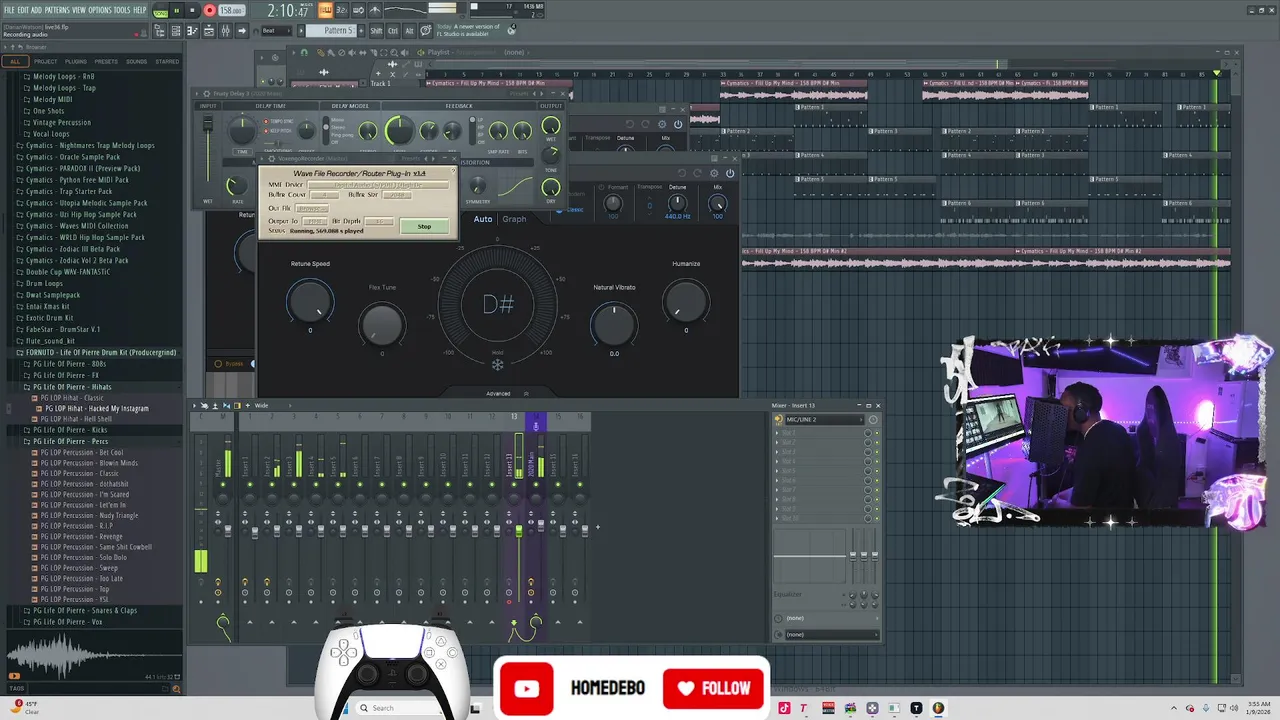This screenshot has height=720, width=1280.
Task: Click the Fruity Delay INPUT wet slider
Action: click(x=208, y=124)
